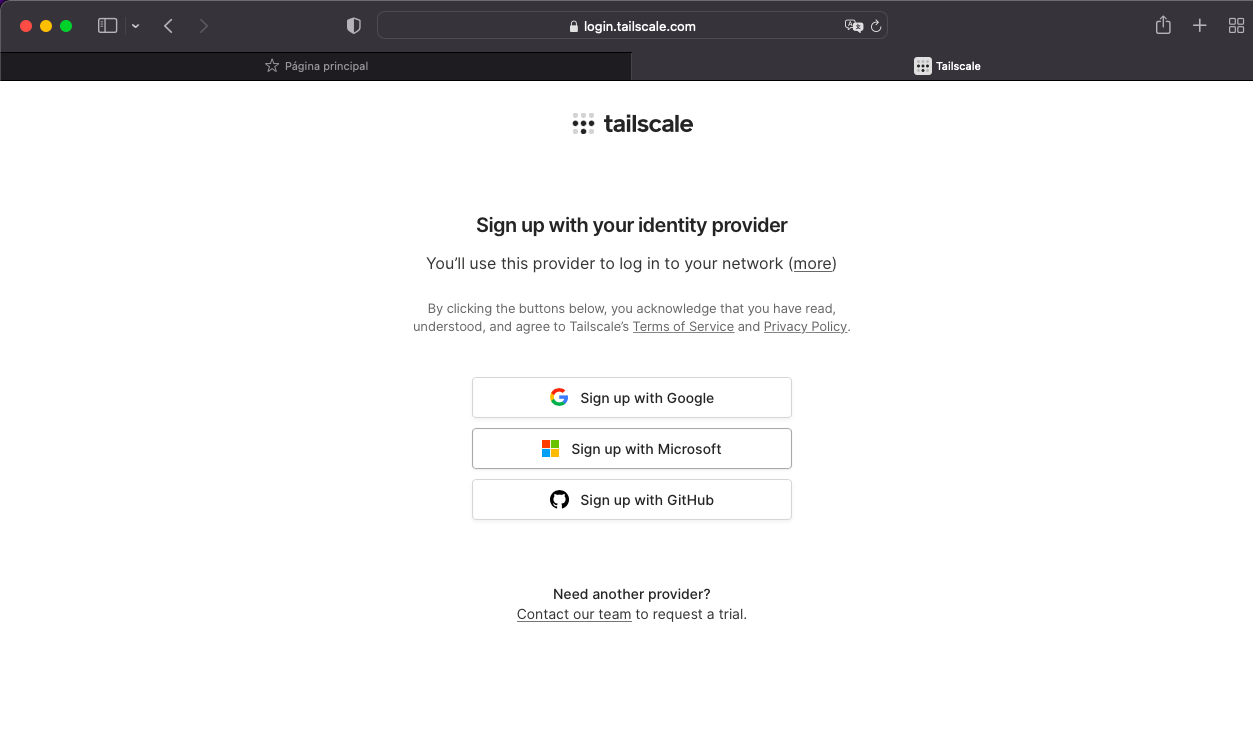Image resolution: width=1253 pixels, height=748 pixels.
Task: Open the "more" link about providers
Action: (x=812, y=264)
